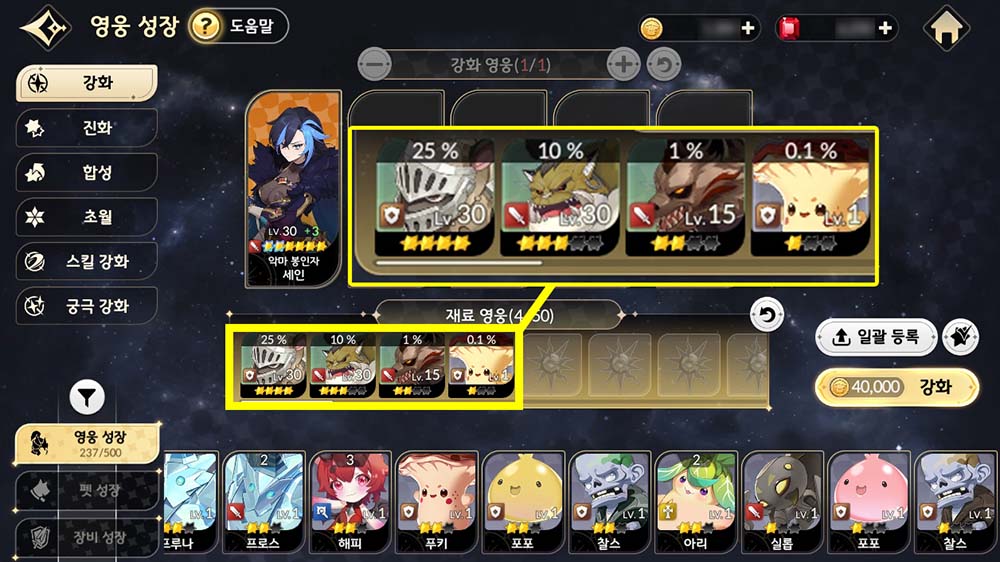Add red gems with plus icon
This screenshot has width=1000, height=562.
point(885,28)
